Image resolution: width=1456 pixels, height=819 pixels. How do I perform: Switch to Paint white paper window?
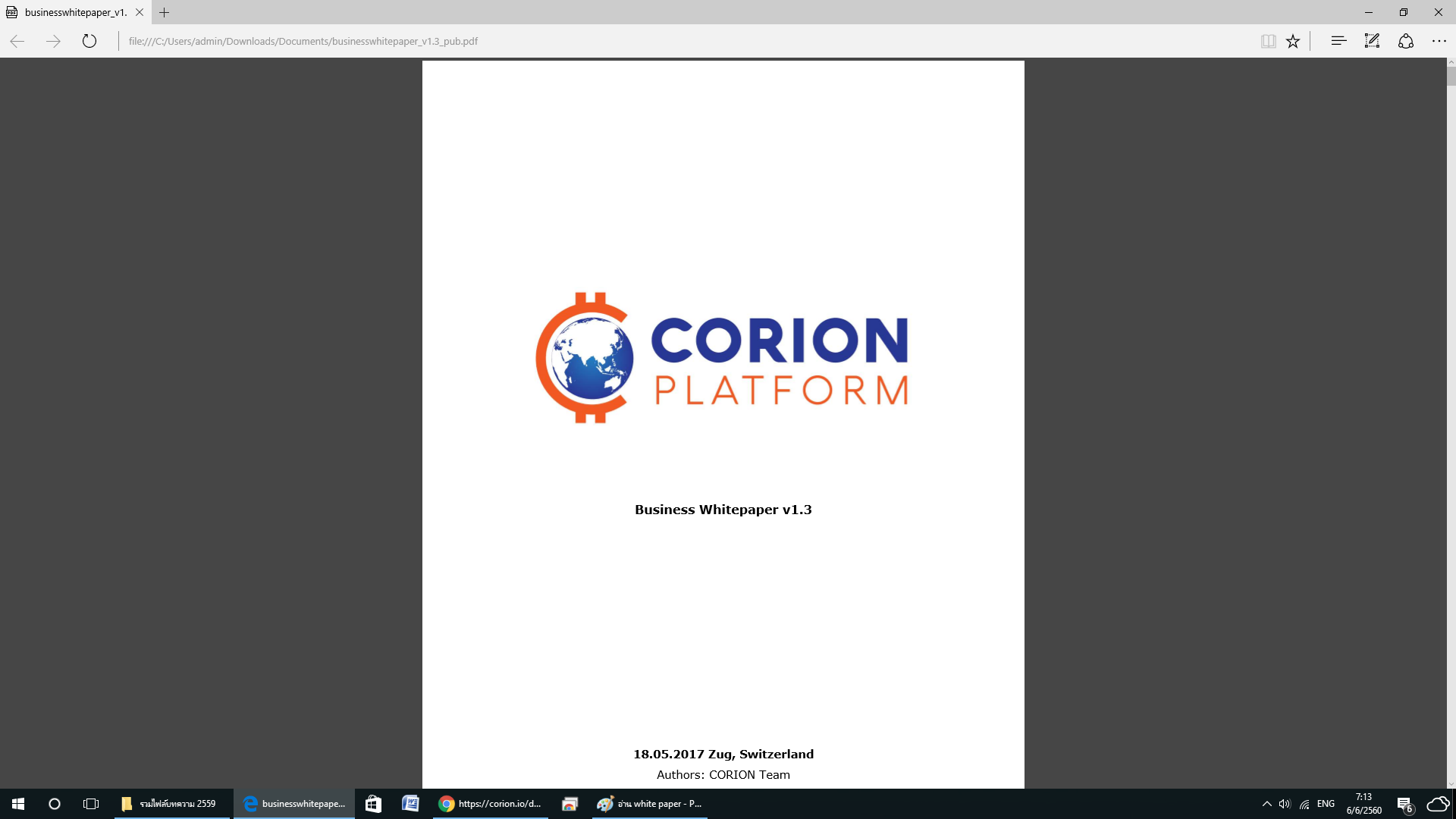650,804
